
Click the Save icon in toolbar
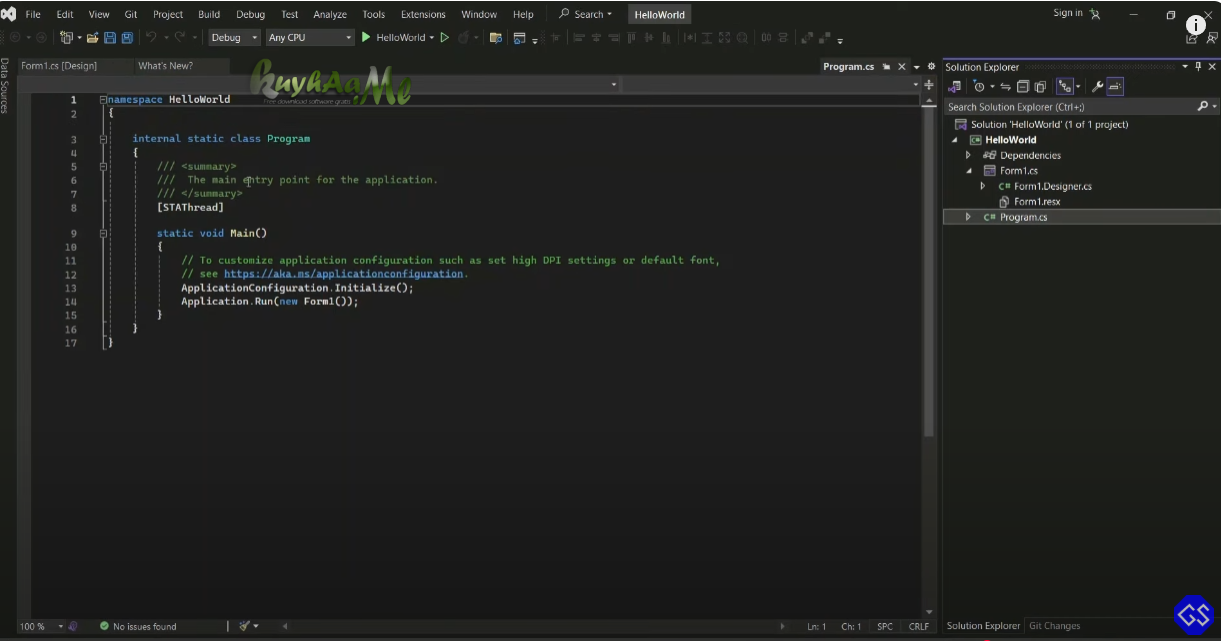pyautogui.click(x=110, y=38)
